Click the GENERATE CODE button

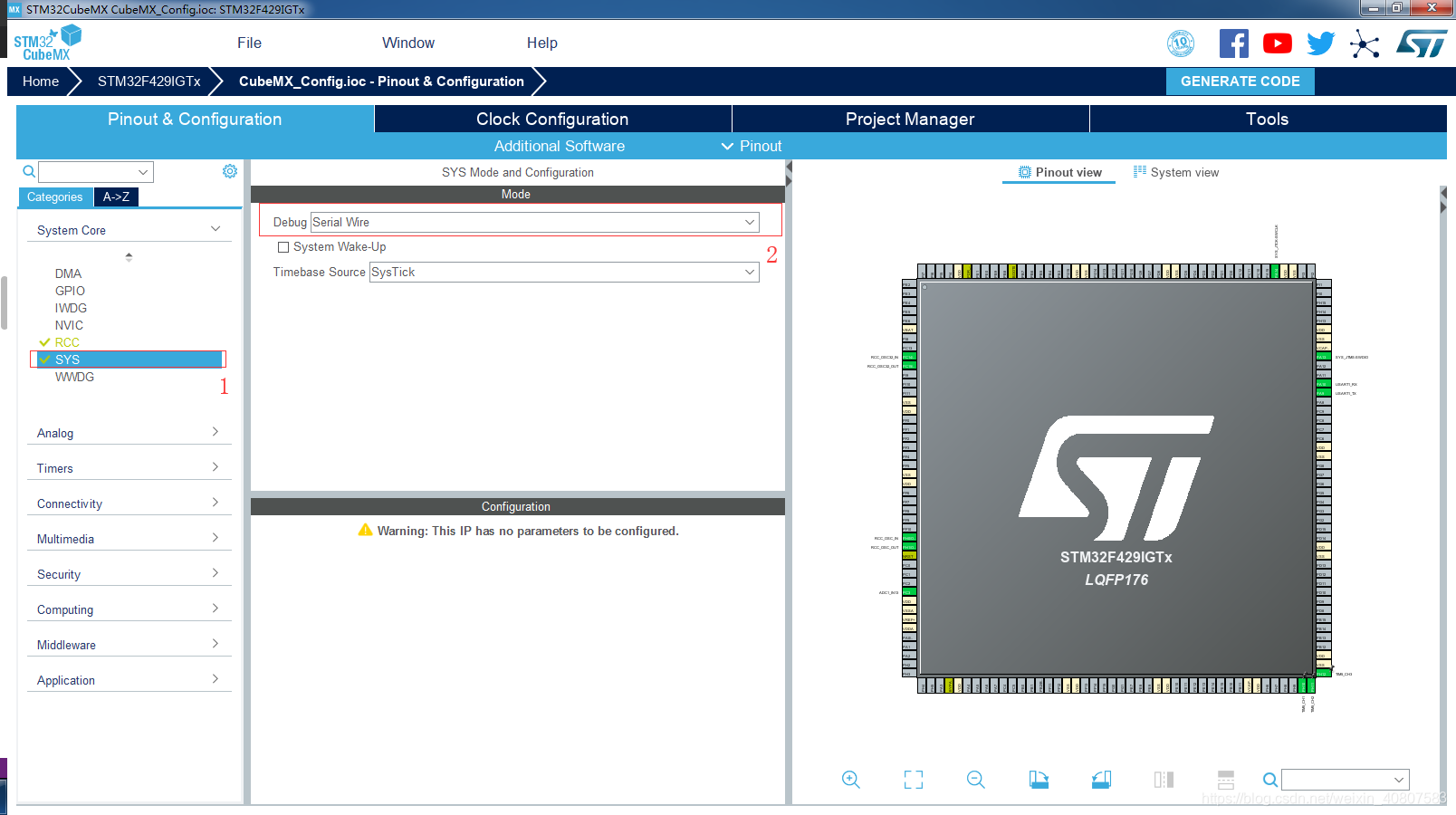click(x=1240, y=81)
